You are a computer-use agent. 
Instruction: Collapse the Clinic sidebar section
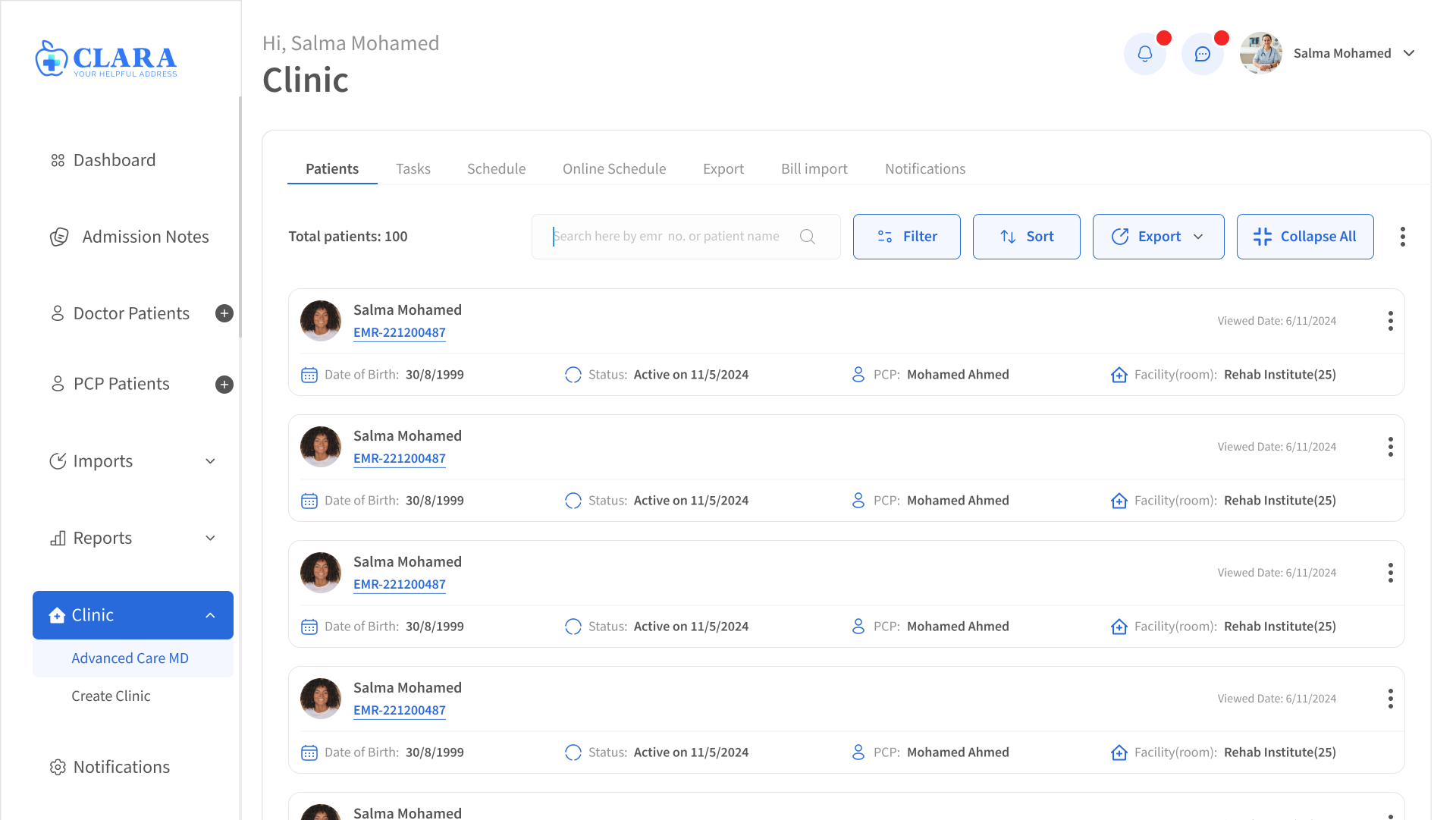[x=210, y=615]
